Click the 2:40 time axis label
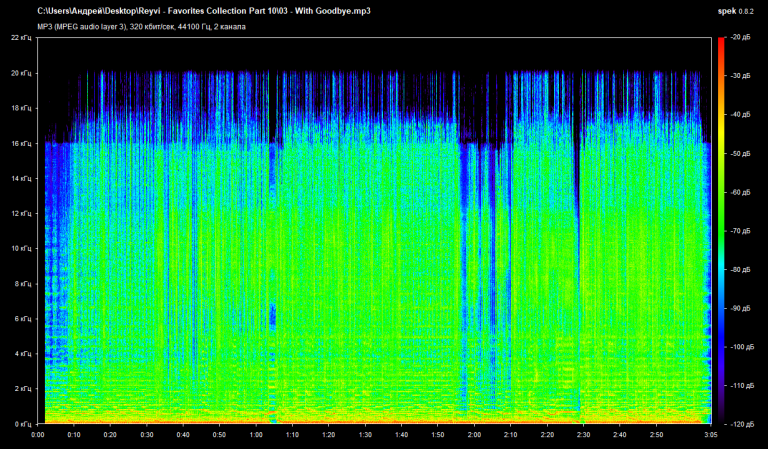This screenshot has height=449, width=768. [x=620, y=435]
